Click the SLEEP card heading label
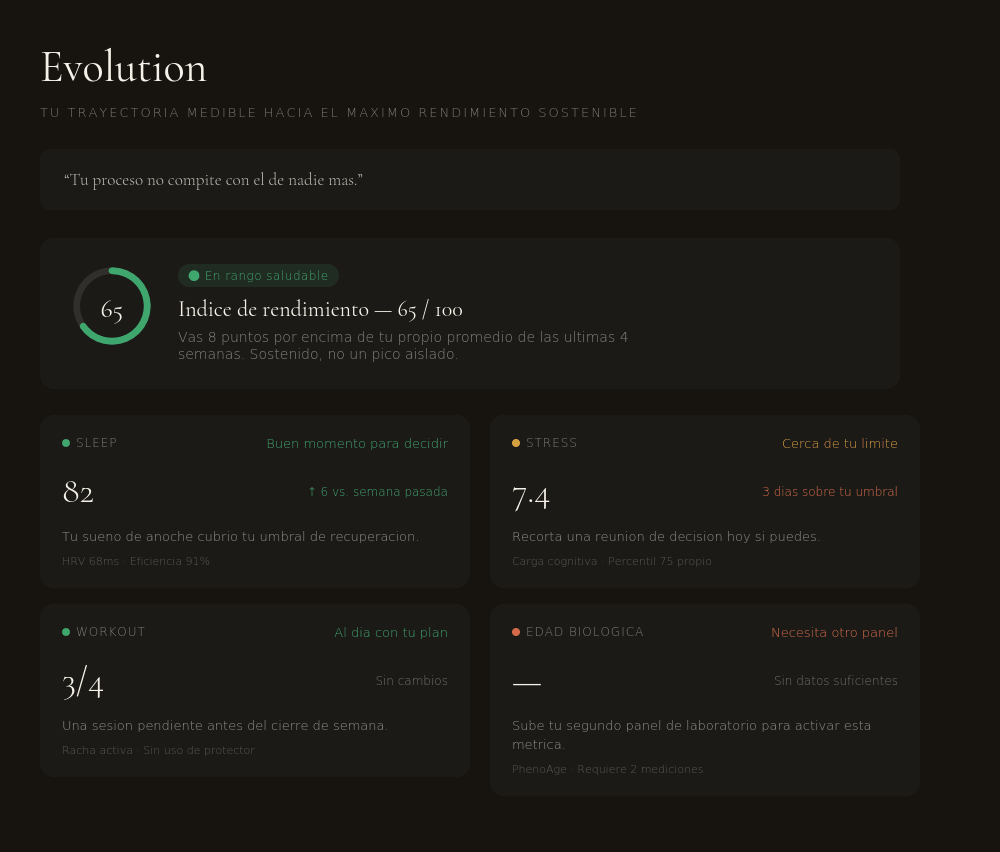Screen dimensions: 1000x852 click(x=96, y=443)
